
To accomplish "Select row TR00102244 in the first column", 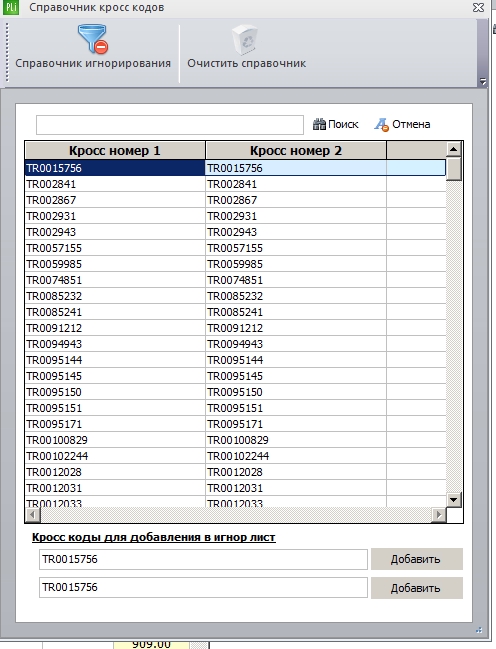I will [x=115, y=456].
